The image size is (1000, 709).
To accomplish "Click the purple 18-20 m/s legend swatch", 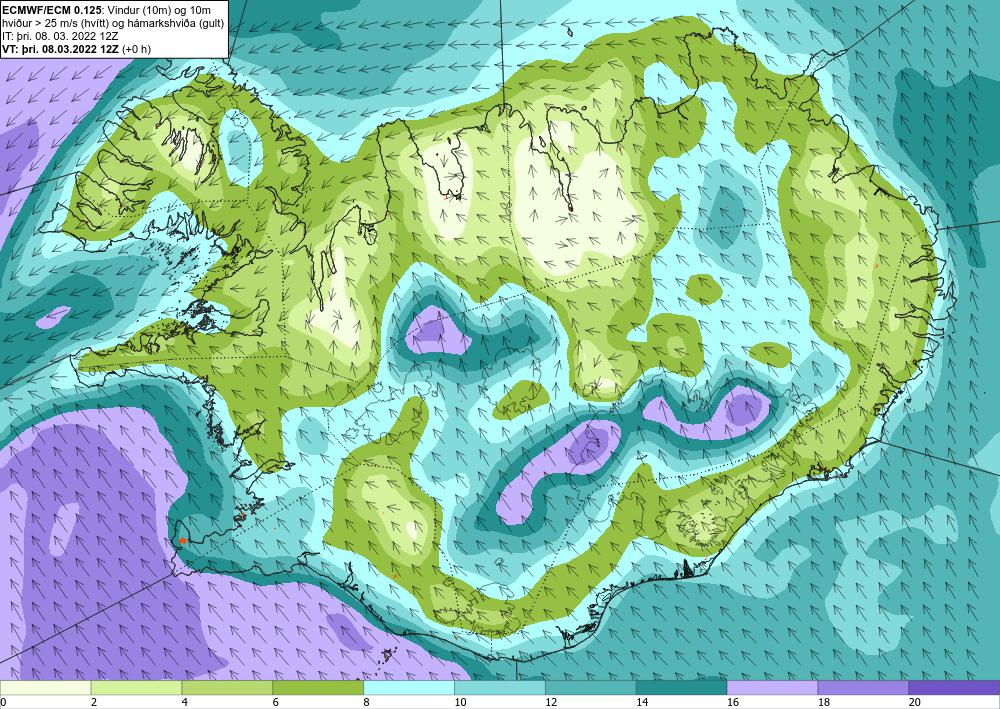I will coord(863,687).
